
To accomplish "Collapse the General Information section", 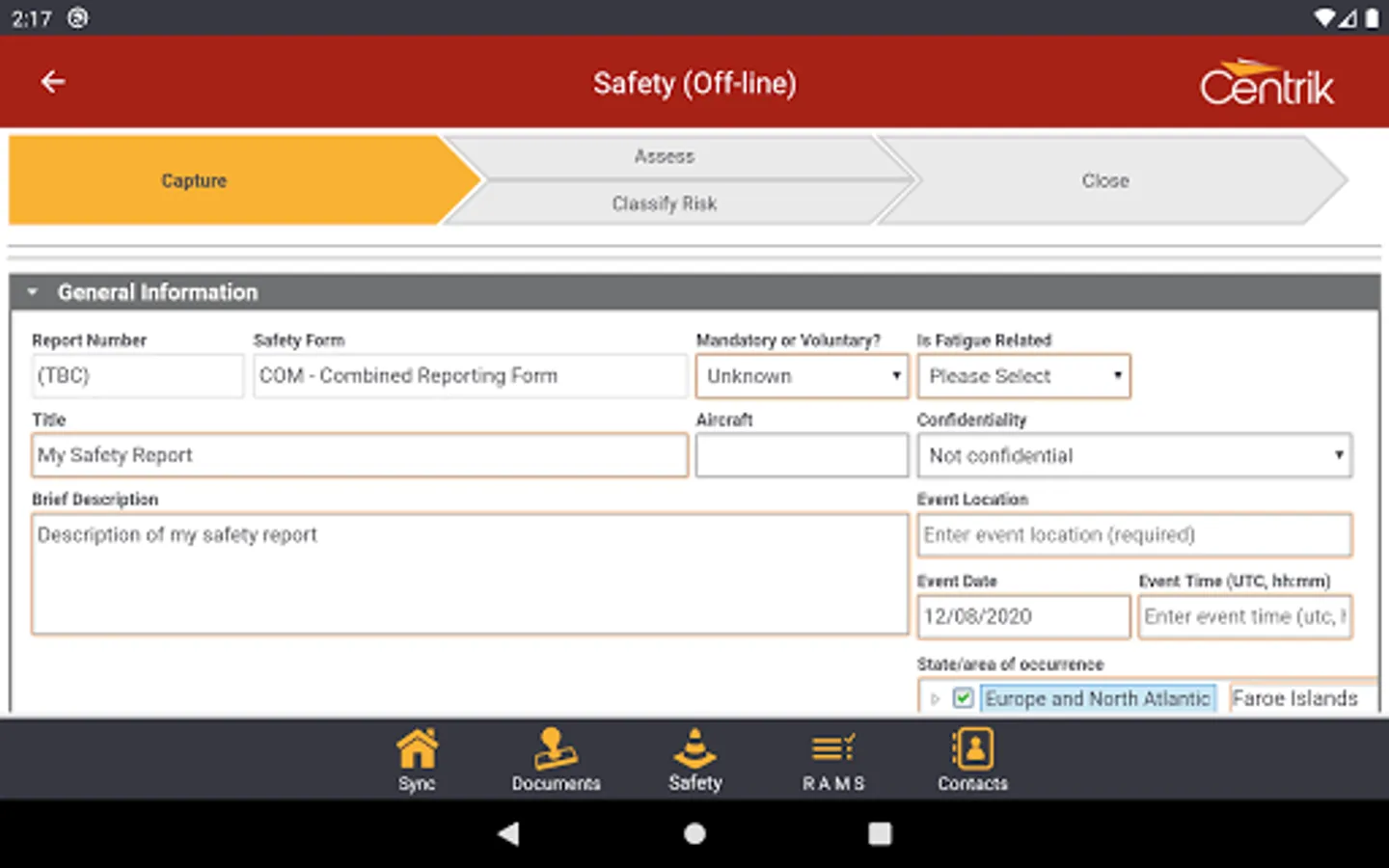I will [33, 291].
